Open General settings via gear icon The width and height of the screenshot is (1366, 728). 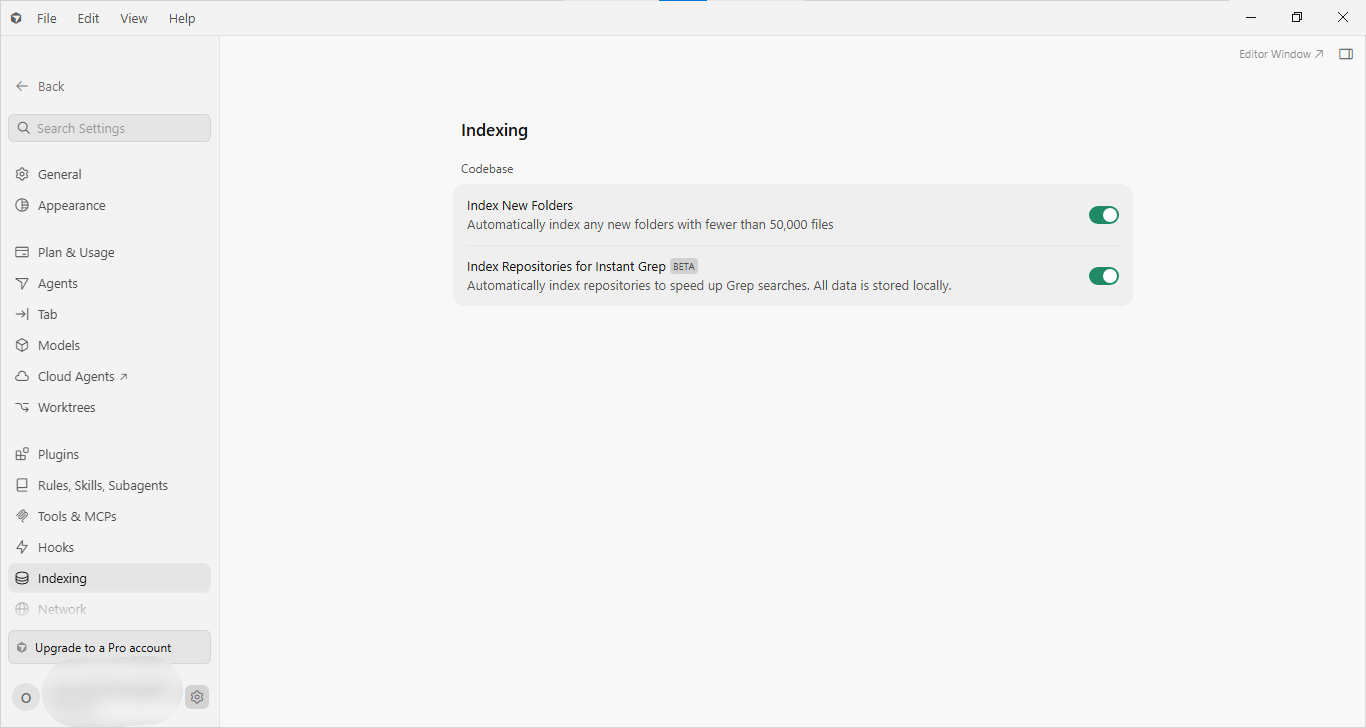[x=22, y=174]
